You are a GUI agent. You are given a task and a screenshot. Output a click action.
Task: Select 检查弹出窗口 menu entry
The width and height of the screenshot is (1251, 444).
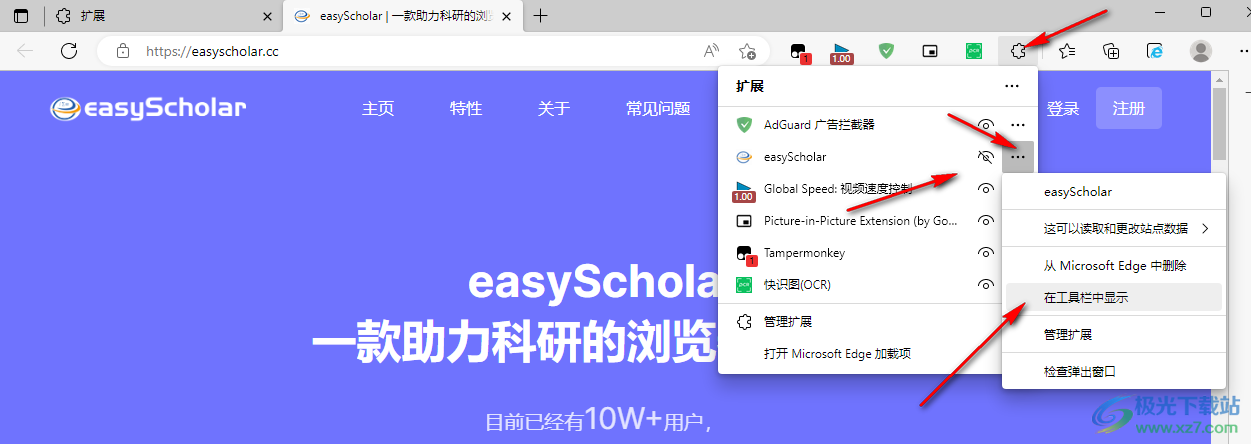(1114, 371)
